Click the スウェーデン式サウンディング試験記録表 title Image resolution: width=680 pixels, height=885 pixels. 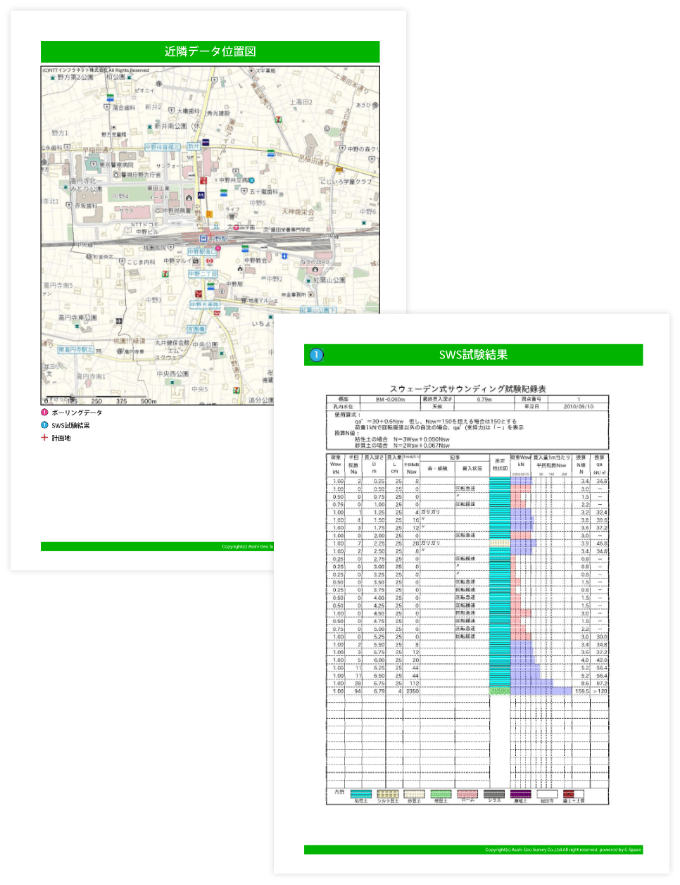coord(472,388)
